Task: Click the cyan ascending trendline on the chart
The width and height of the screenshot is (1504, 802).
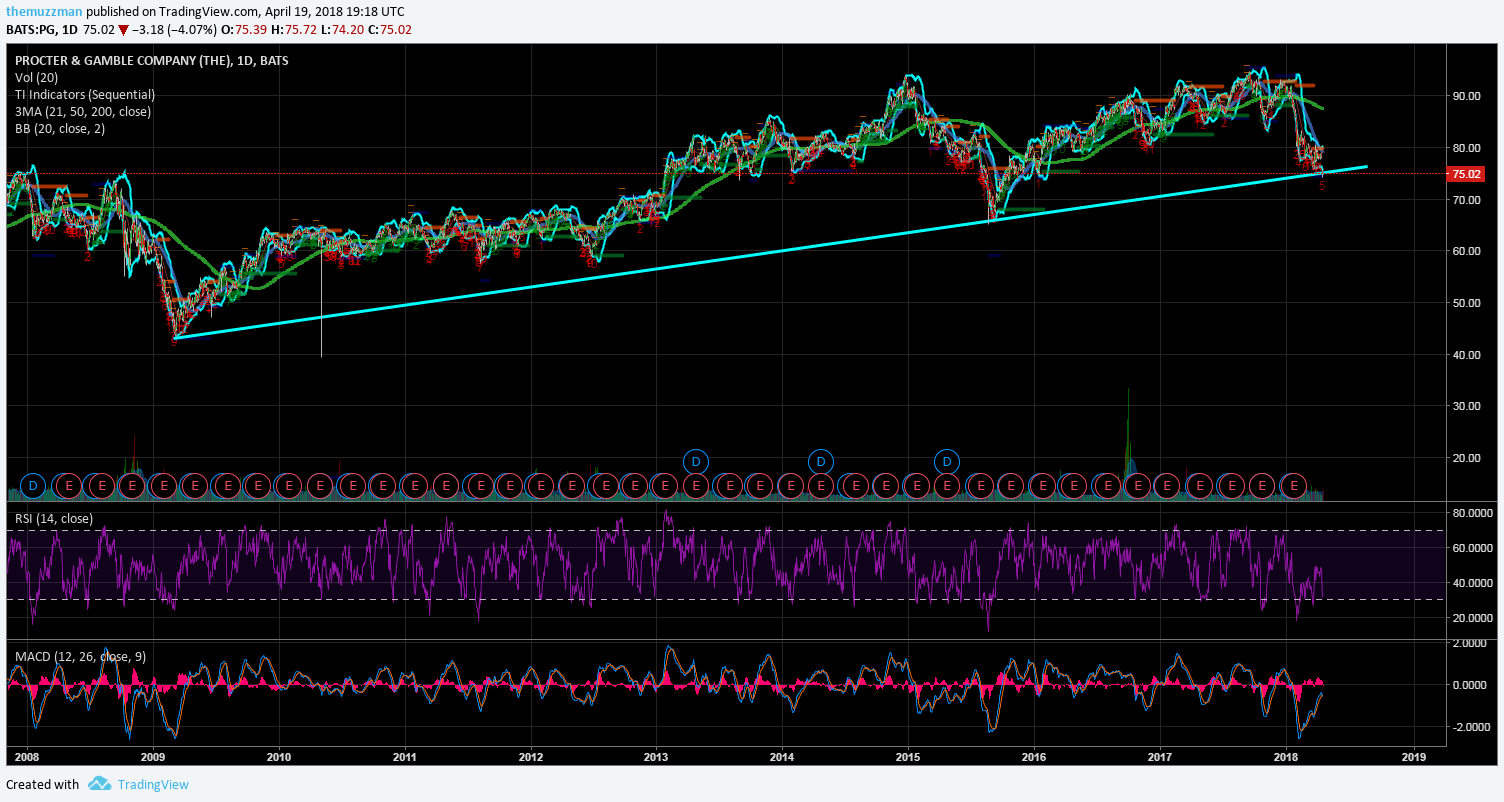Action: [x=770, y=253]
